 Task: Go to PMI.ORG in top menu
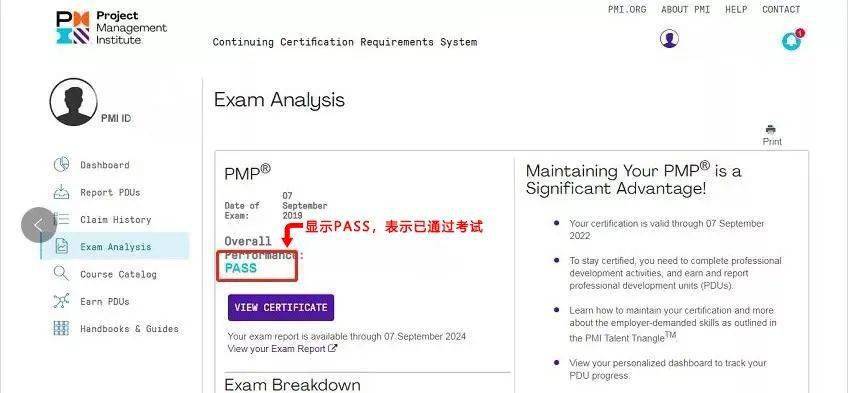pos(627,10)
